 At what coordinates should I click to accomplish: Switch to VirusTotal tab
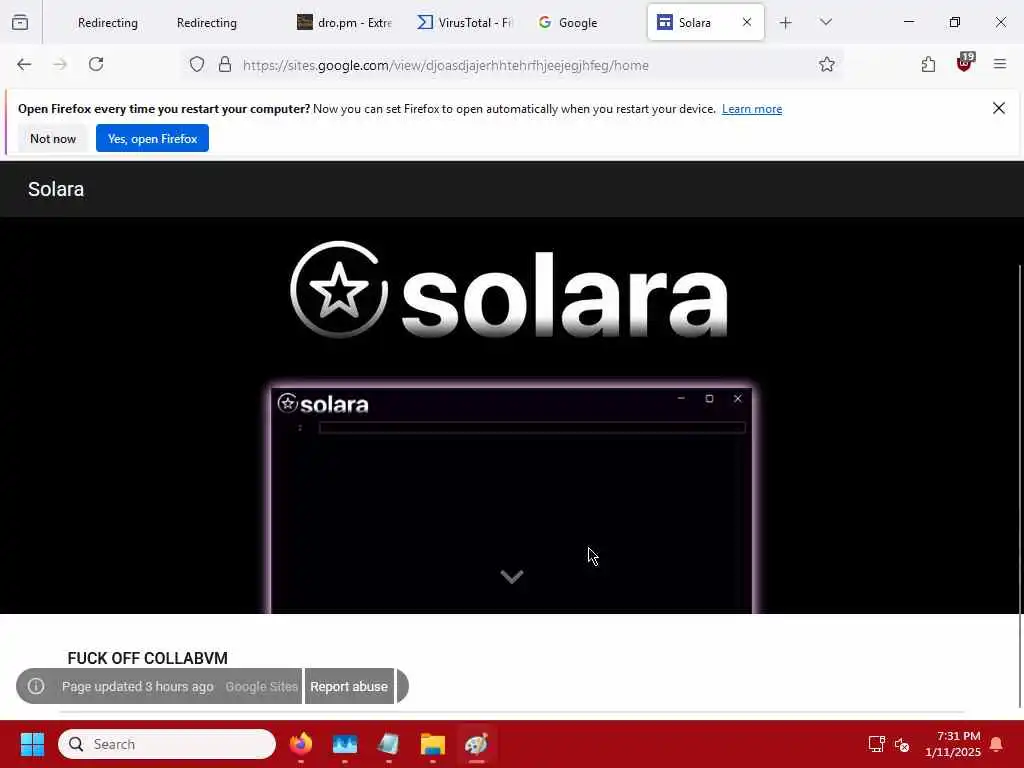pos(465,23)
